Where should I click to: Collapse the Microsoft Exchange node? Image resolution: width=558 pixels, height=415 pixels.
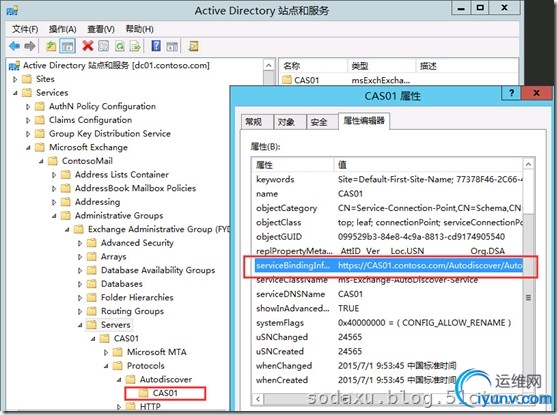(28, 148)
